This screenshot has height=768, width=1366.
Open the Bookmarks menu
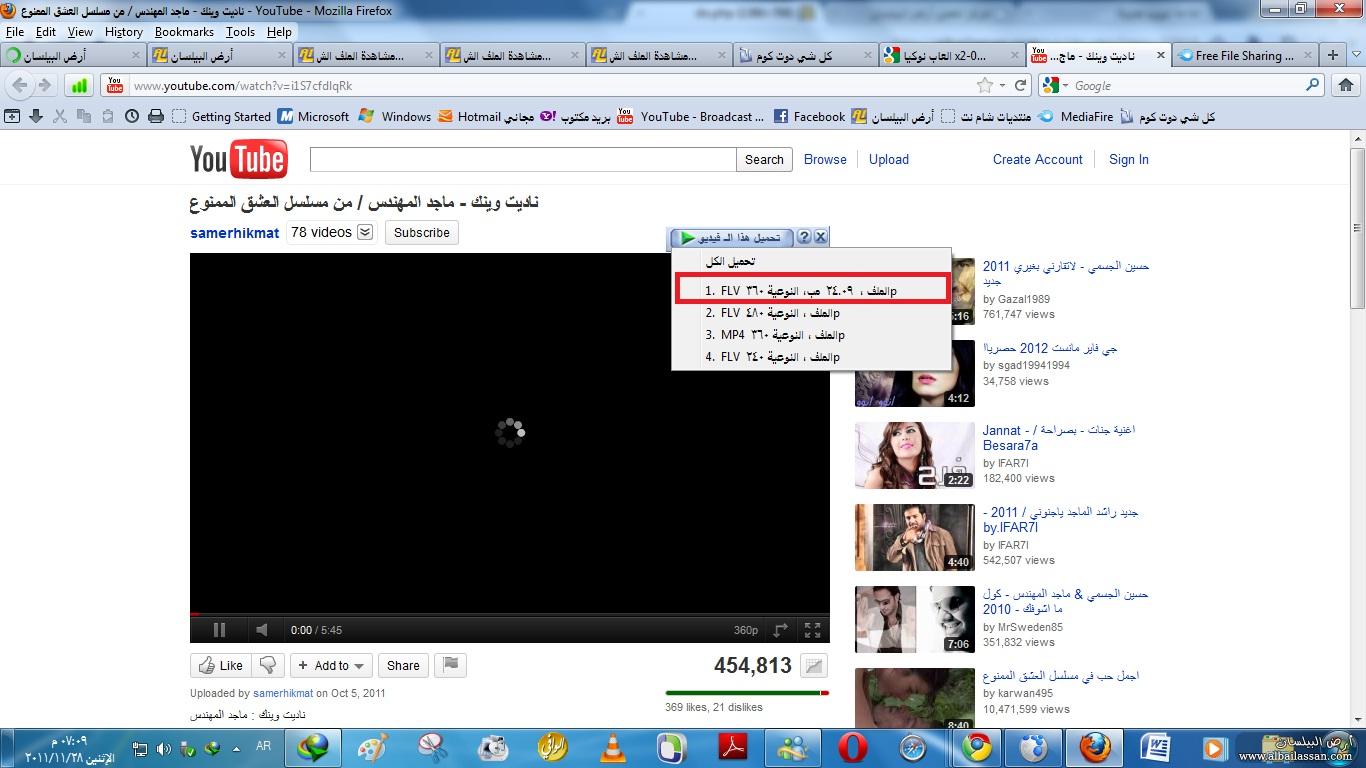184,32
